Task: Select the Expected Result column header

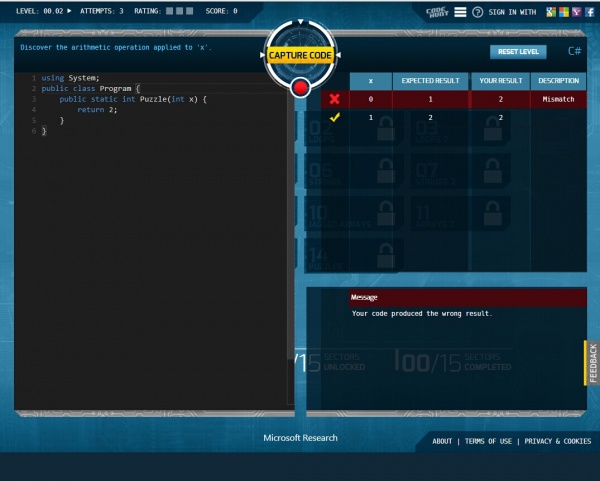Action: coord(430,80)
